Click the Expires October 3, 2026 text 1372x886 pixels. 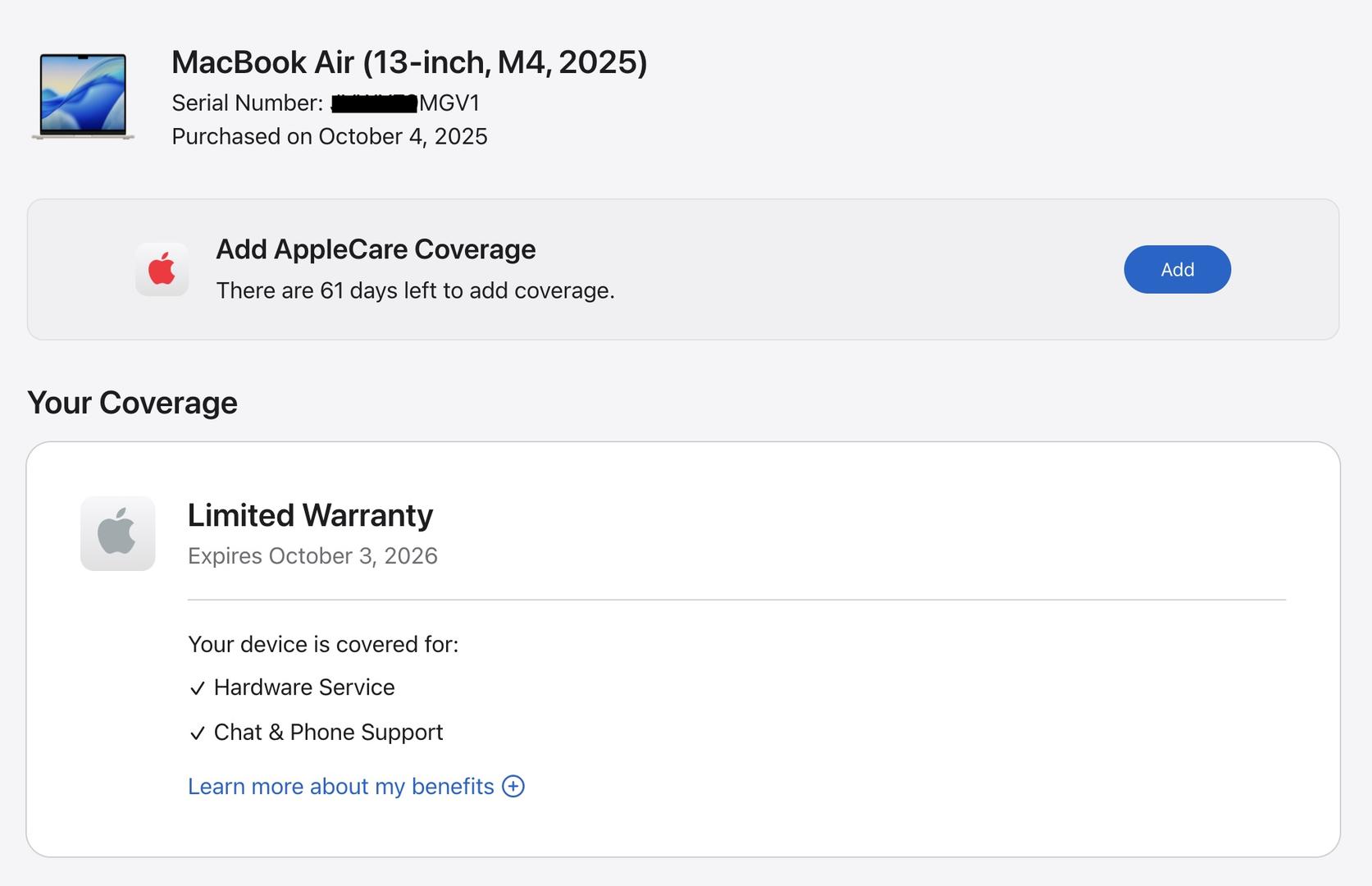click(x=312, y=556)
